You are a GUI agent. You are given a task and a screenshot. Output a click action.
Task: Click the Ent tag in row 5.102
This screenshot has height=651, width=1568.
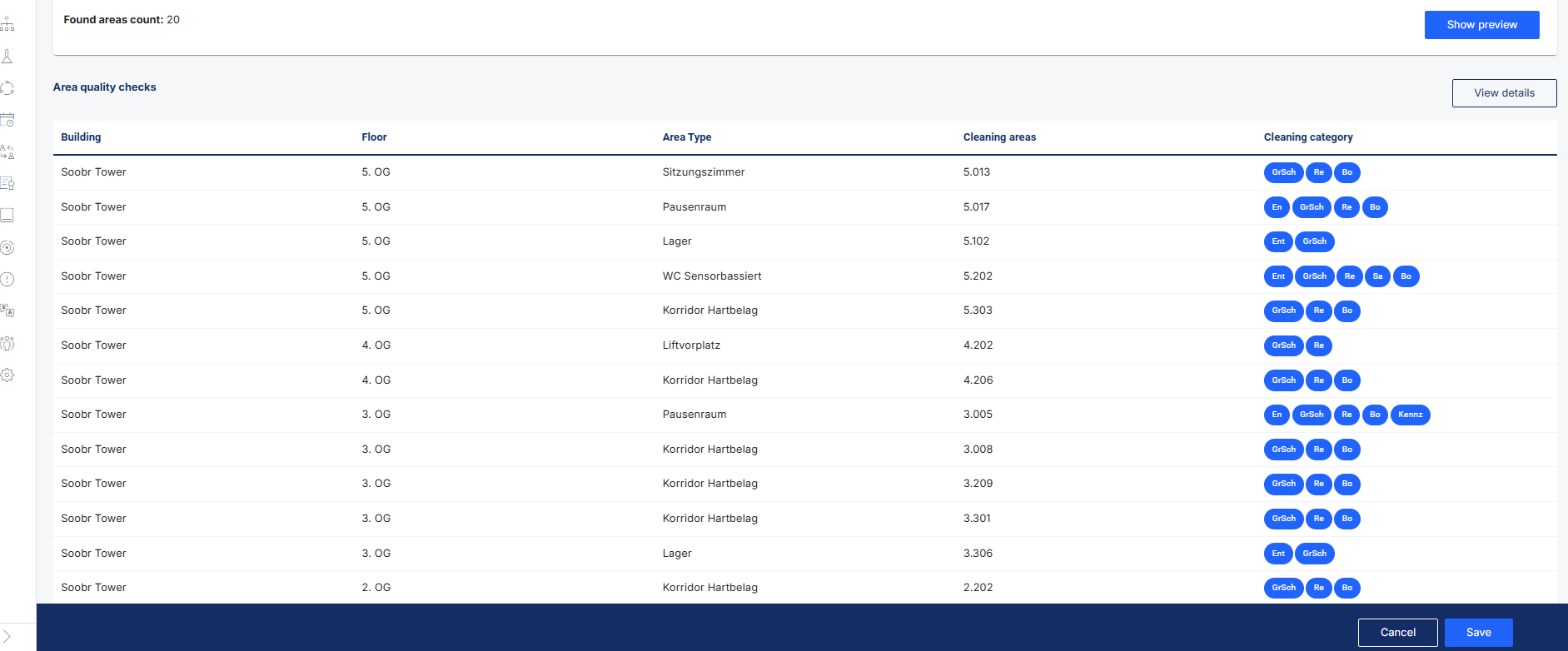pyautogui.click(x=1278, y=241)
